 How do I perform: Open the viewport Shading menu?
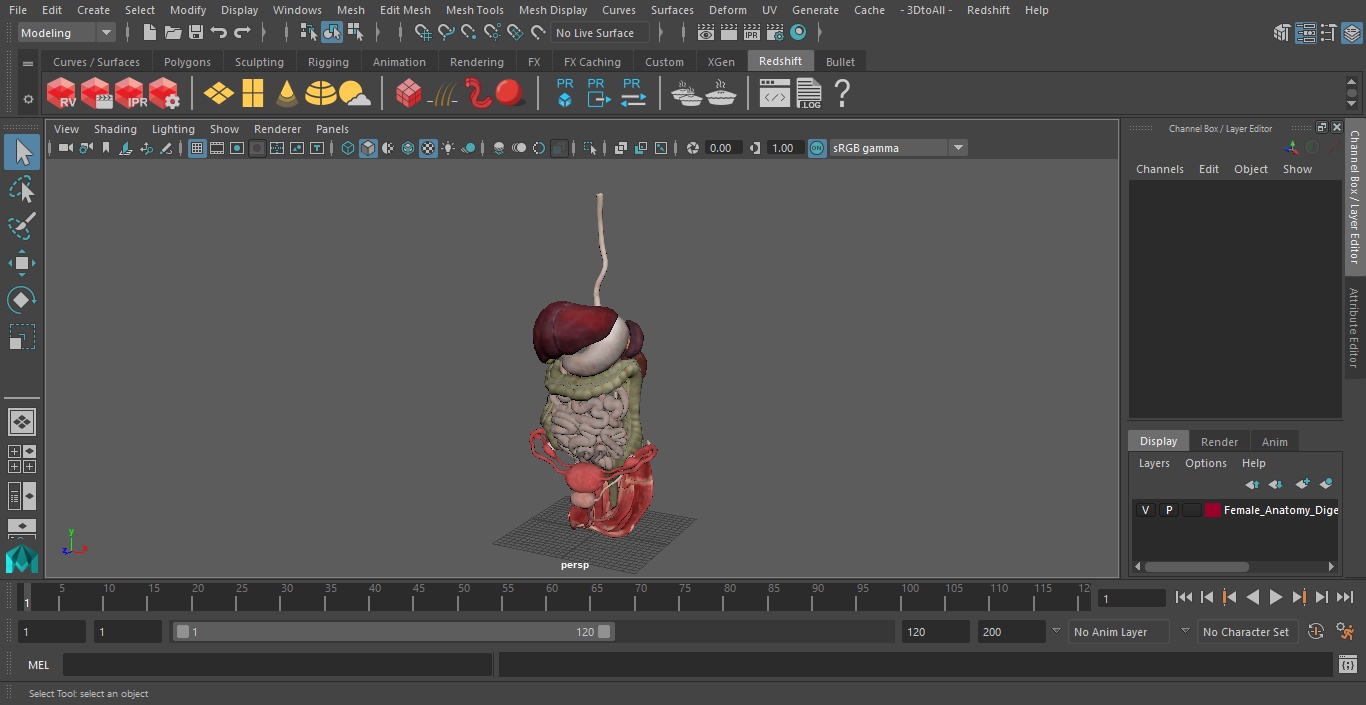click(115, 129)
